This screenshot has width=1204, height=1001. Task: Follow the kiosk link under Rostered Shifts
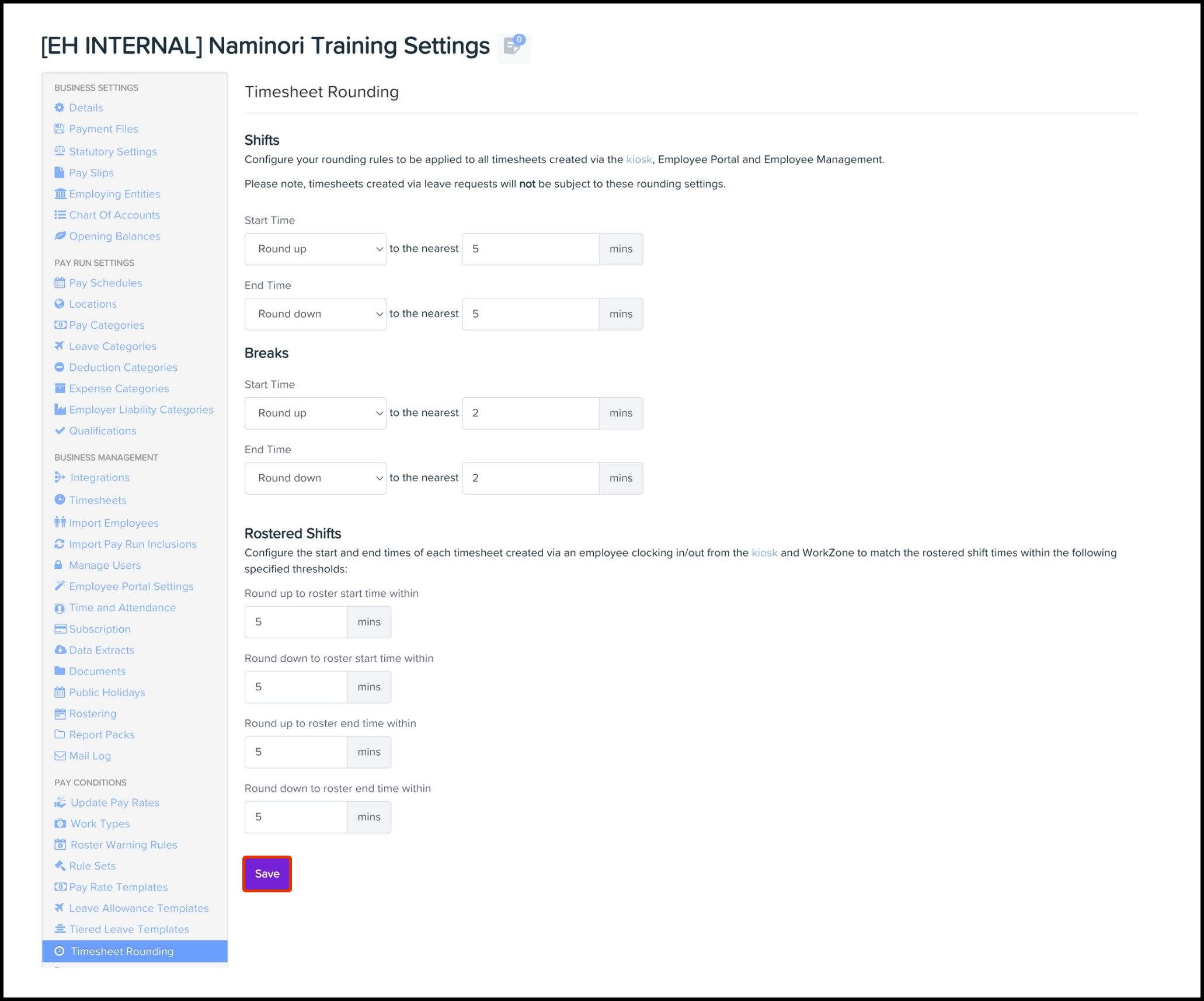(x=764, y=552)
